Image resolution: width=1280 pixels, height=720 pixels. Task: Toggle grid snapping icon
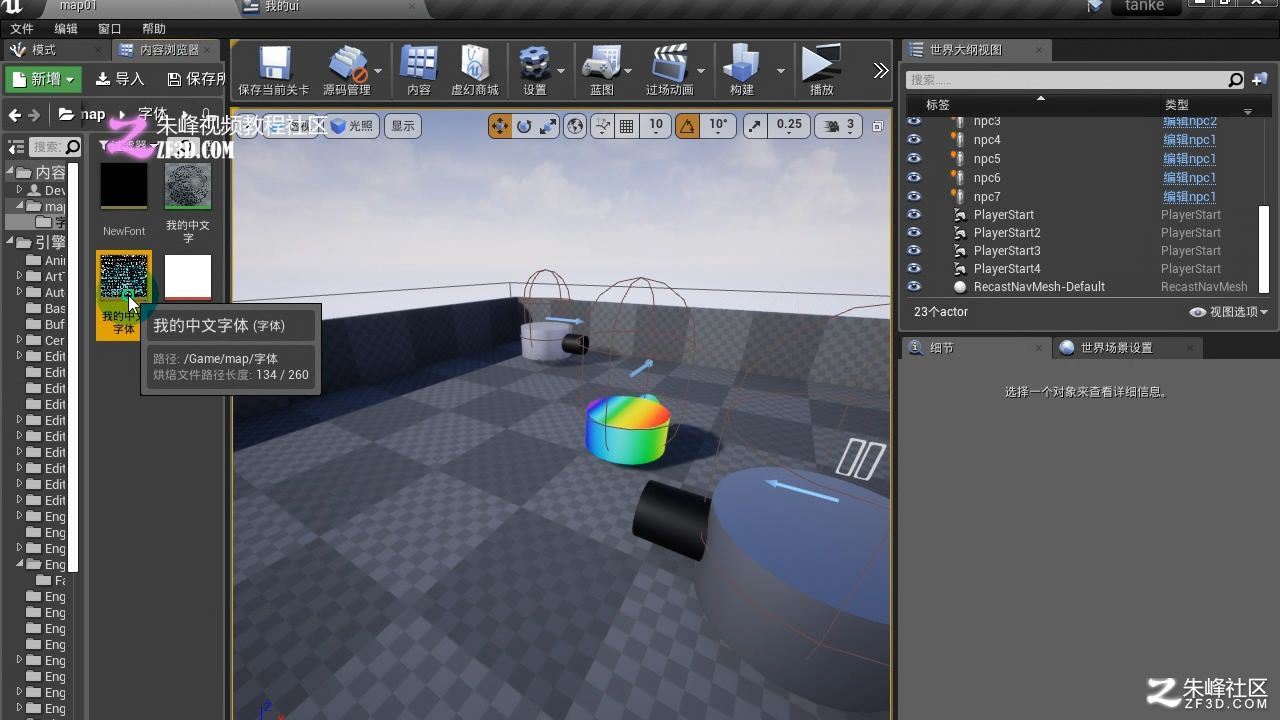(x=627, y=126)
